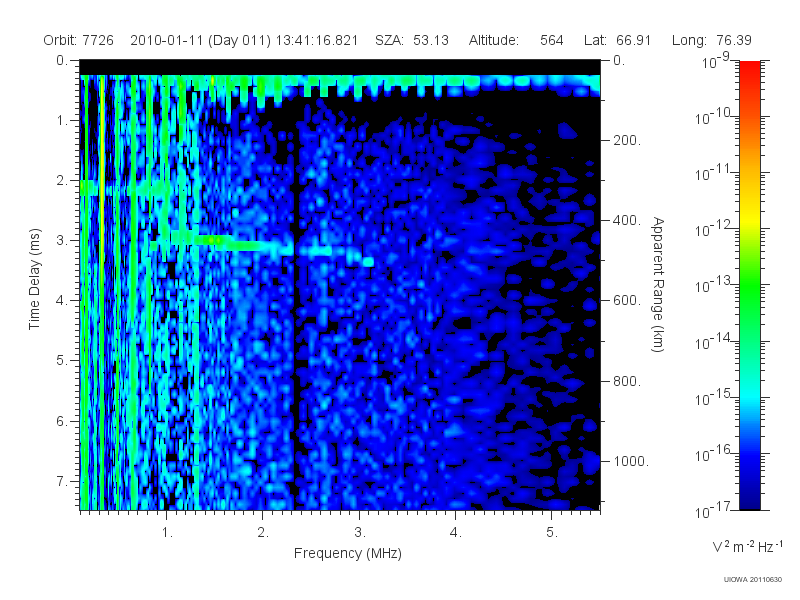This screenshot has width=800, height=600.
Task: Click the '1.' frequency tick label
Action: [x=167, y=533]
